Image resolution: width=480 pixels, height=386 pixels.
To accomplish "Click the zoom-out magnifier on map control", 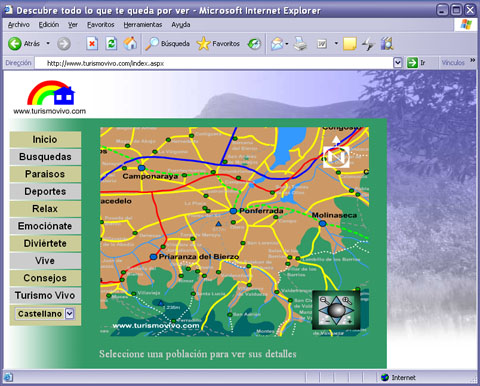I will tap(324, 300).
